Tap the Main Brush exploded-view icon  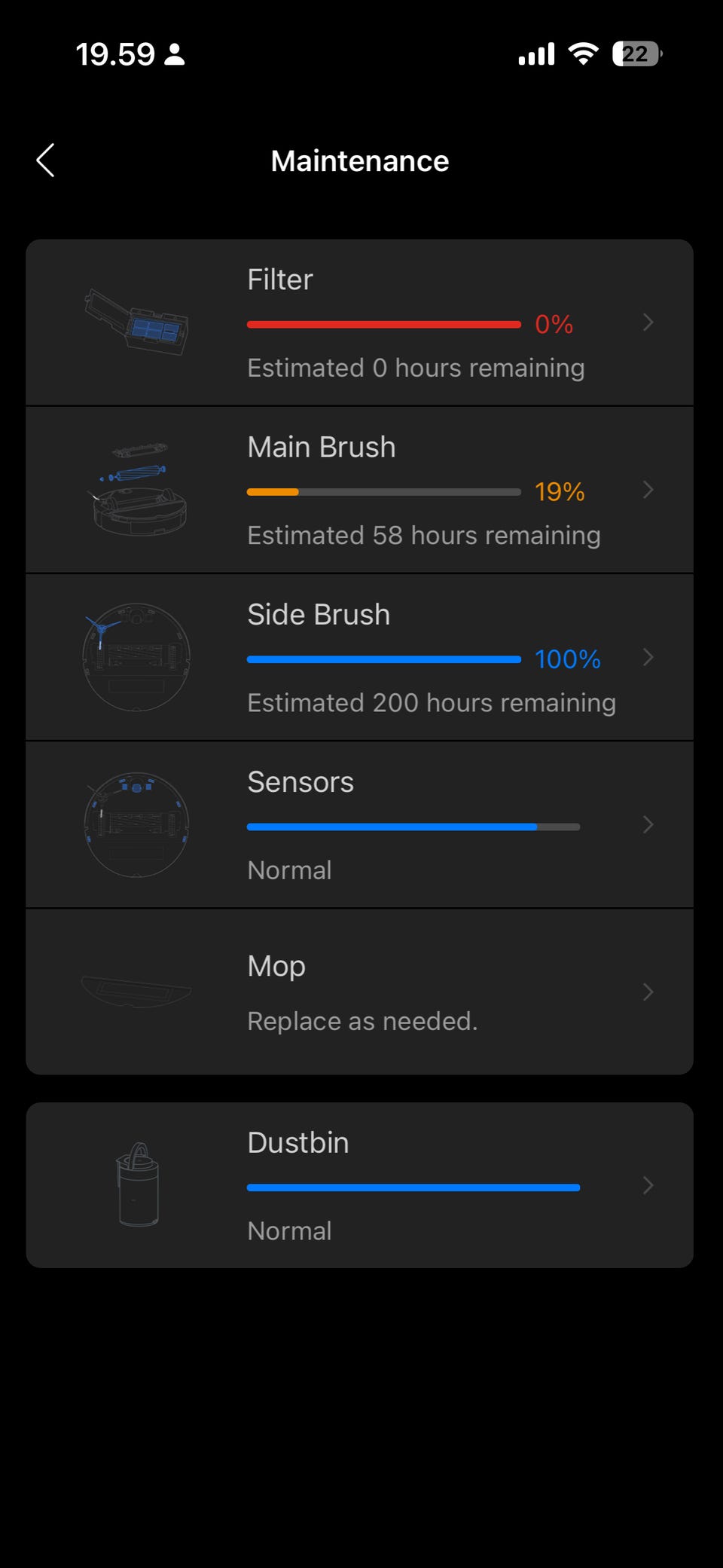[x=138, y=490]
